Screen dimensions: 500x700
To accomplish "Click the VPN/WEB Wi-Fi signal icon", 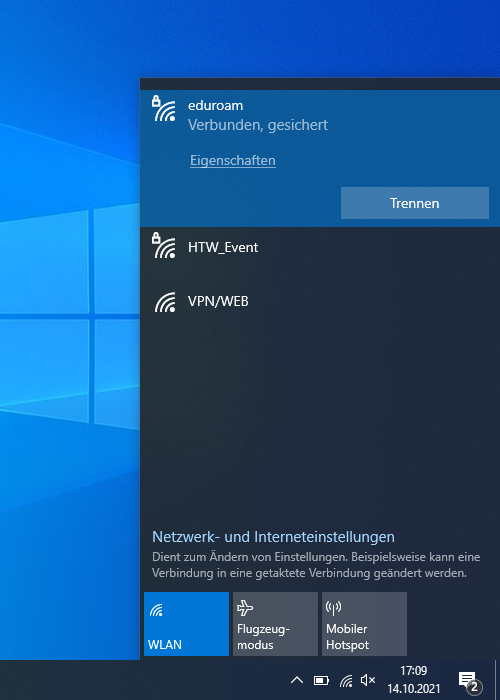I will coord(165,302).
